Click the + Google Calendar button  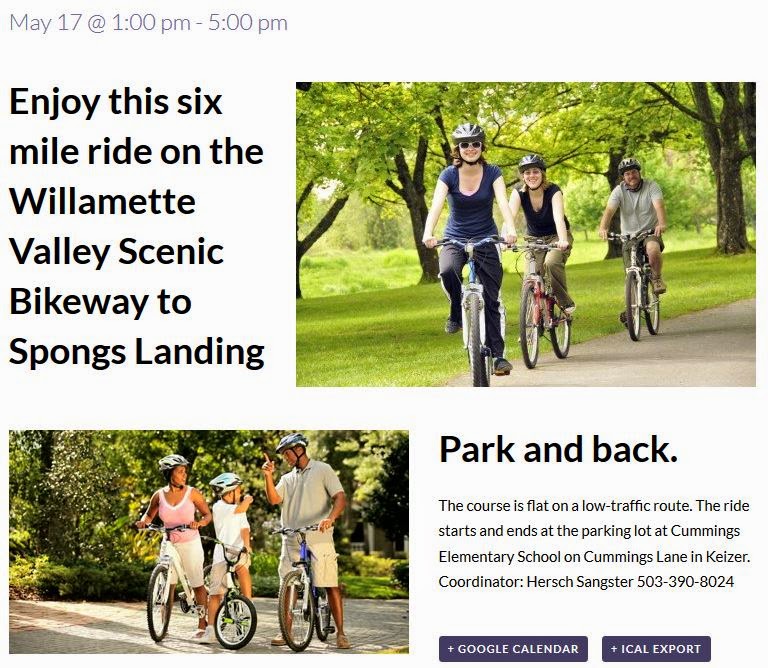513,649
